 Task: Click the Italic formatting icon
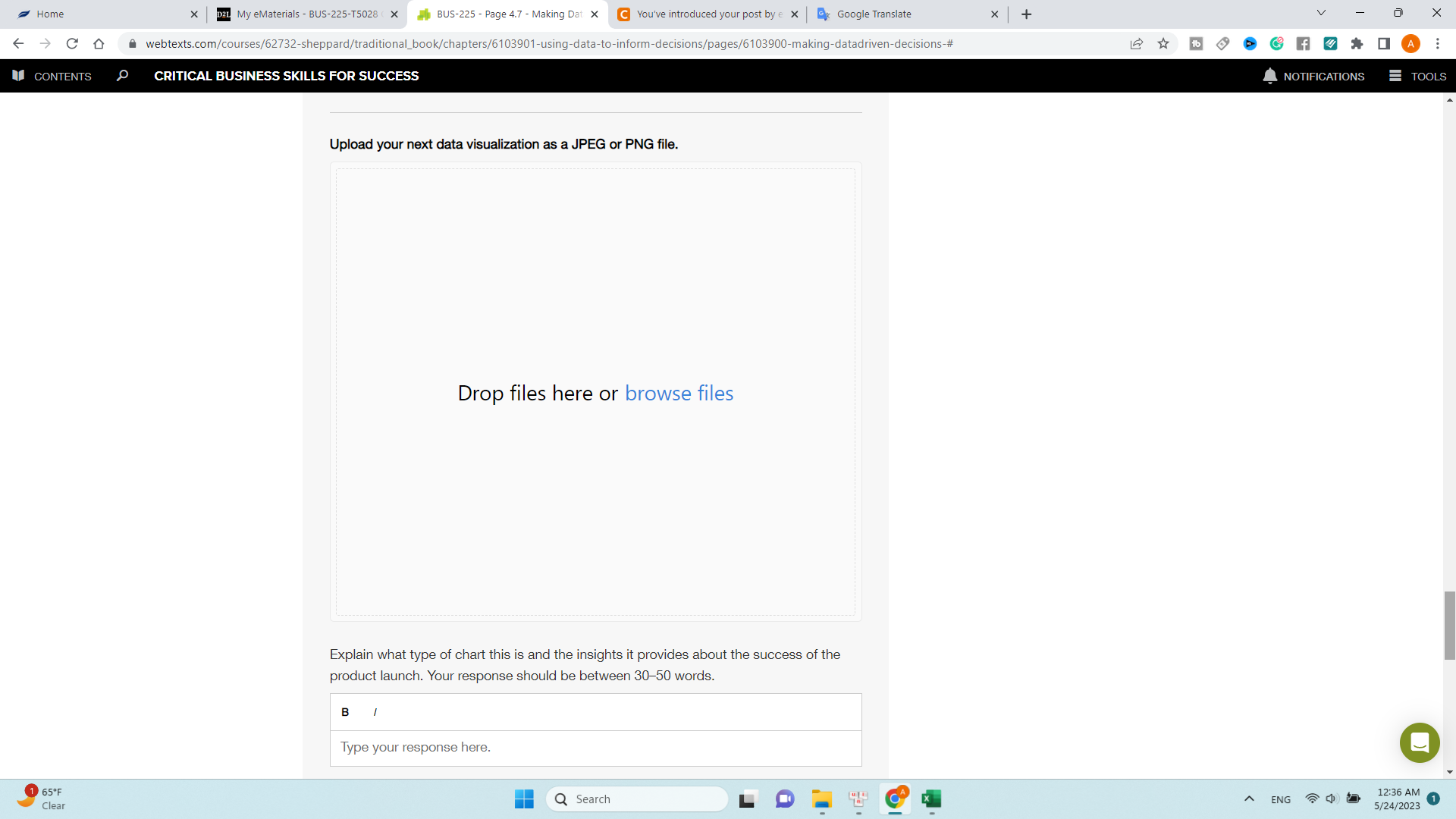point(376,711)
